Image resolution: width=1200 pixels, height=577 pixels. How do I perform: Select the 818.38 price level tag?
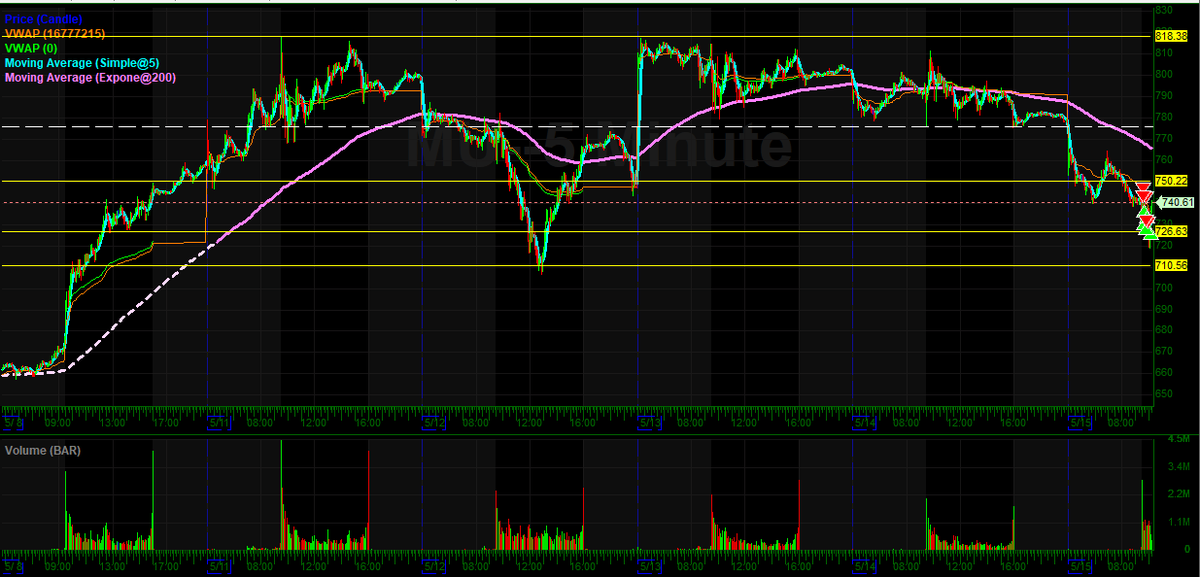[x=1170, y=36]
